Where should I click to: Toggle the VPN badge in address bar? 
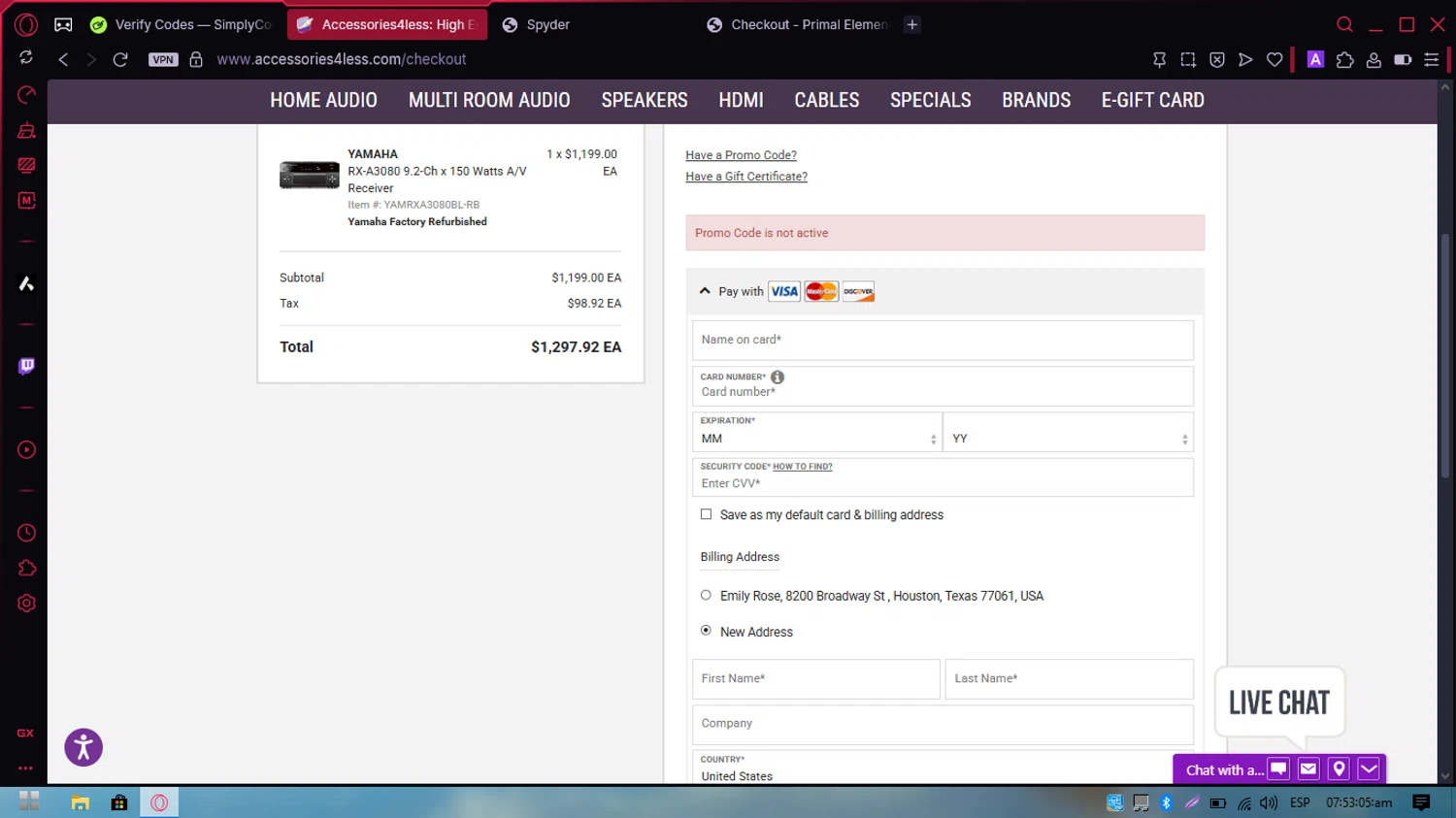point(163,59)
